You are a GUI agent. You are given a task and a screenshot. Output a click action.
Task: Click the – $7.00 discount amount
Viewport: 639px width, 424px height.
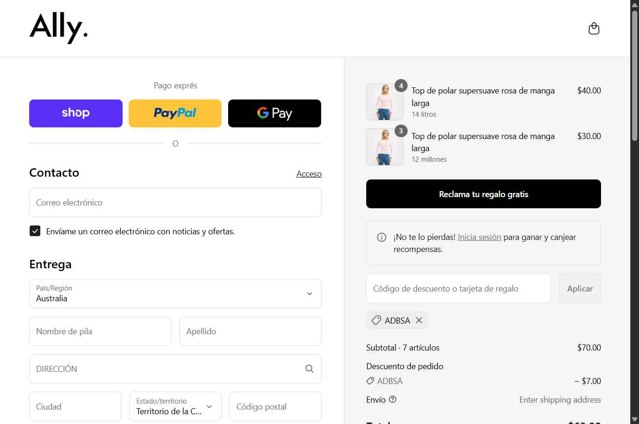click(x=588, y=381)
